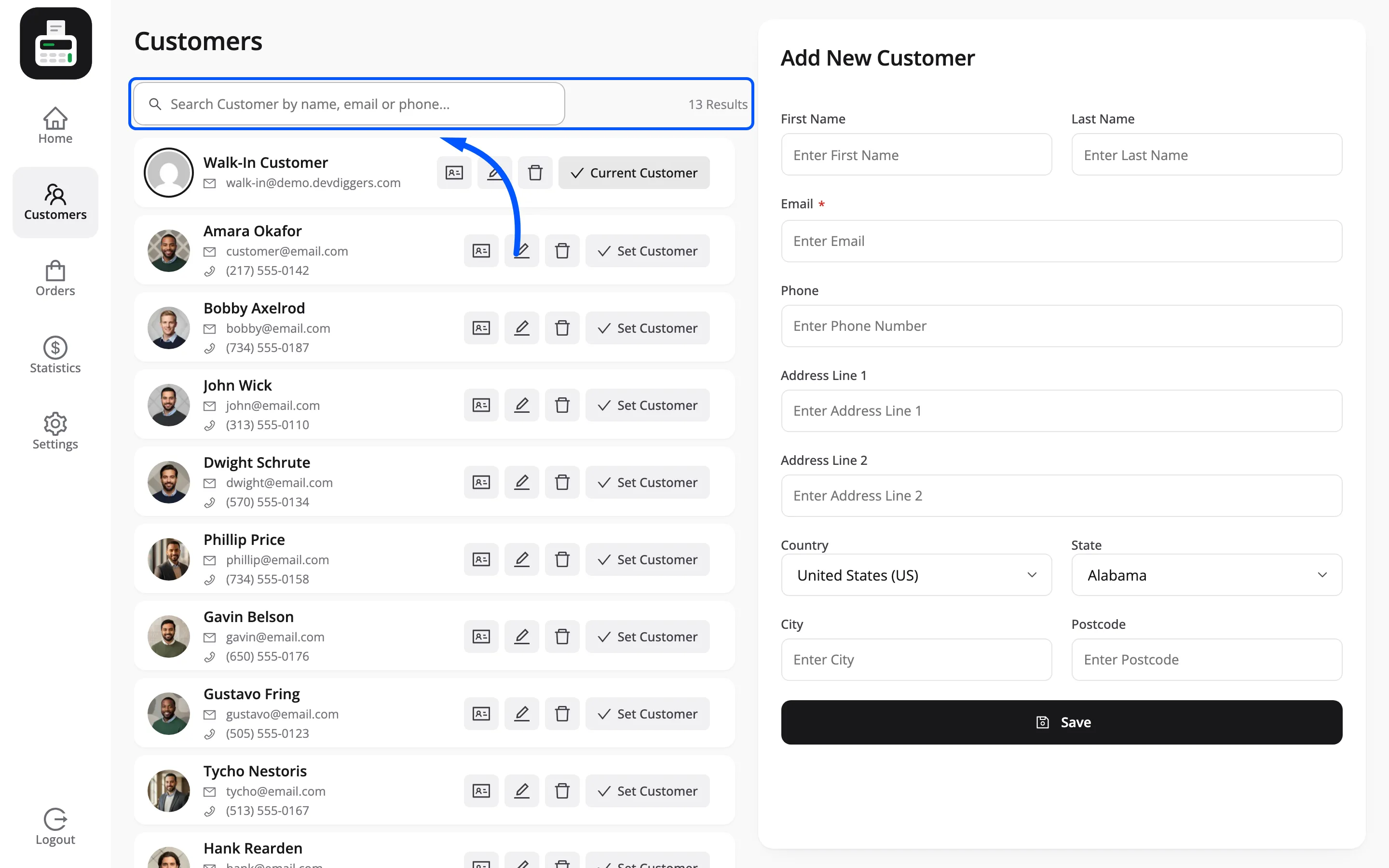Image resolution: width=1389 pixels, height=868 pixels.
Task: View Walk-In Customer details card icon
Action: 454,173
